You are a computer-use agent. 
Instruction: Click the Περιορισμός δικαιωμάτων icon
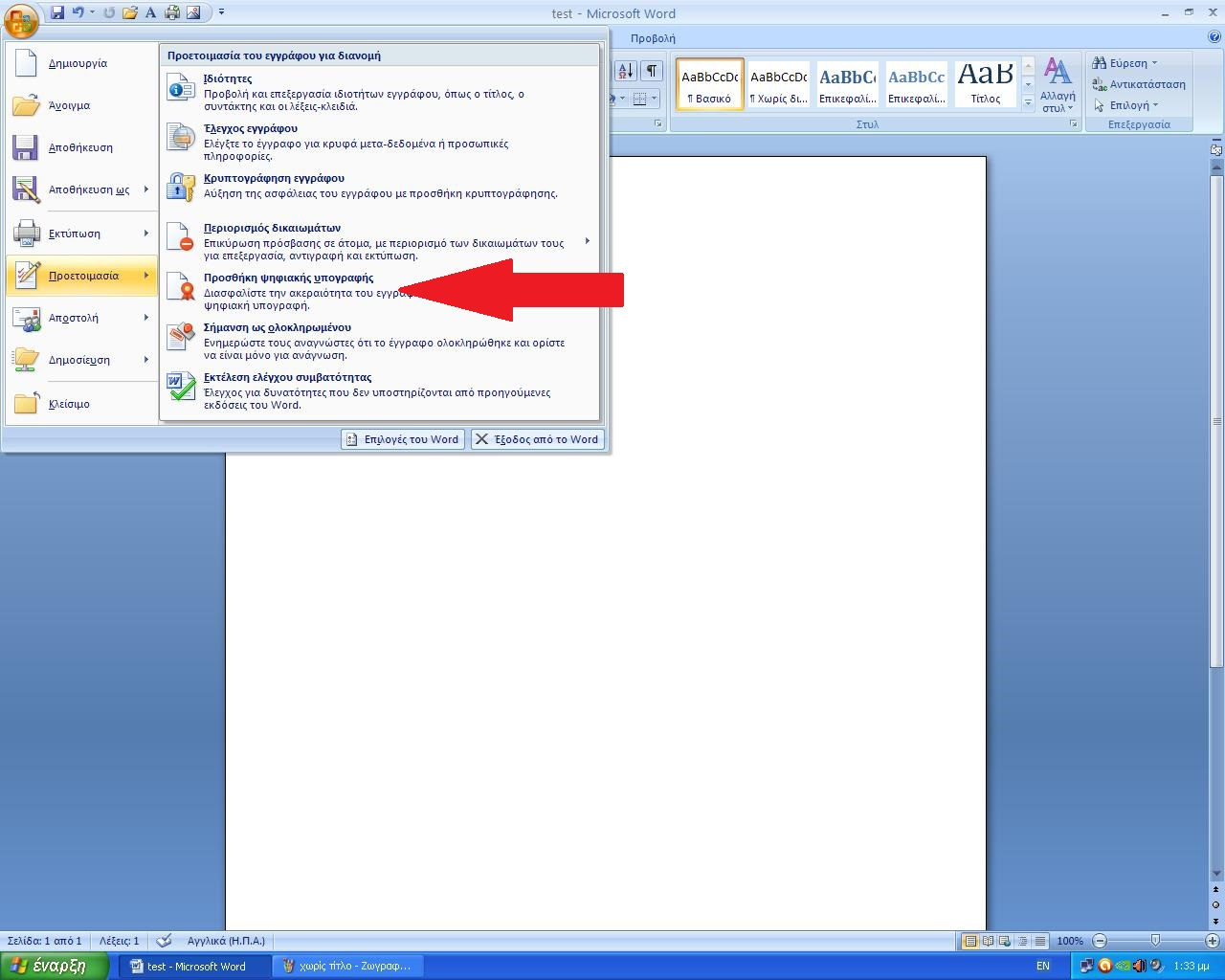[x=181, y=237]
